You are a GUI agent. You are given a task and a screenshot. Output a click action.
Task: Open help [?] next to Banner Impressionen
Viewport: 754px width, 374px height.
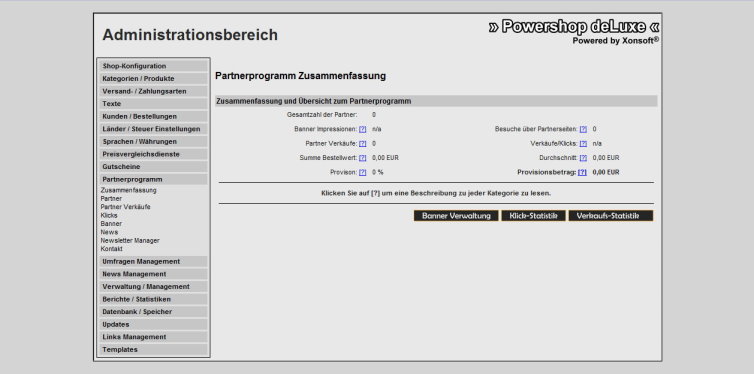pyautogui.click(x=363, y=129)
